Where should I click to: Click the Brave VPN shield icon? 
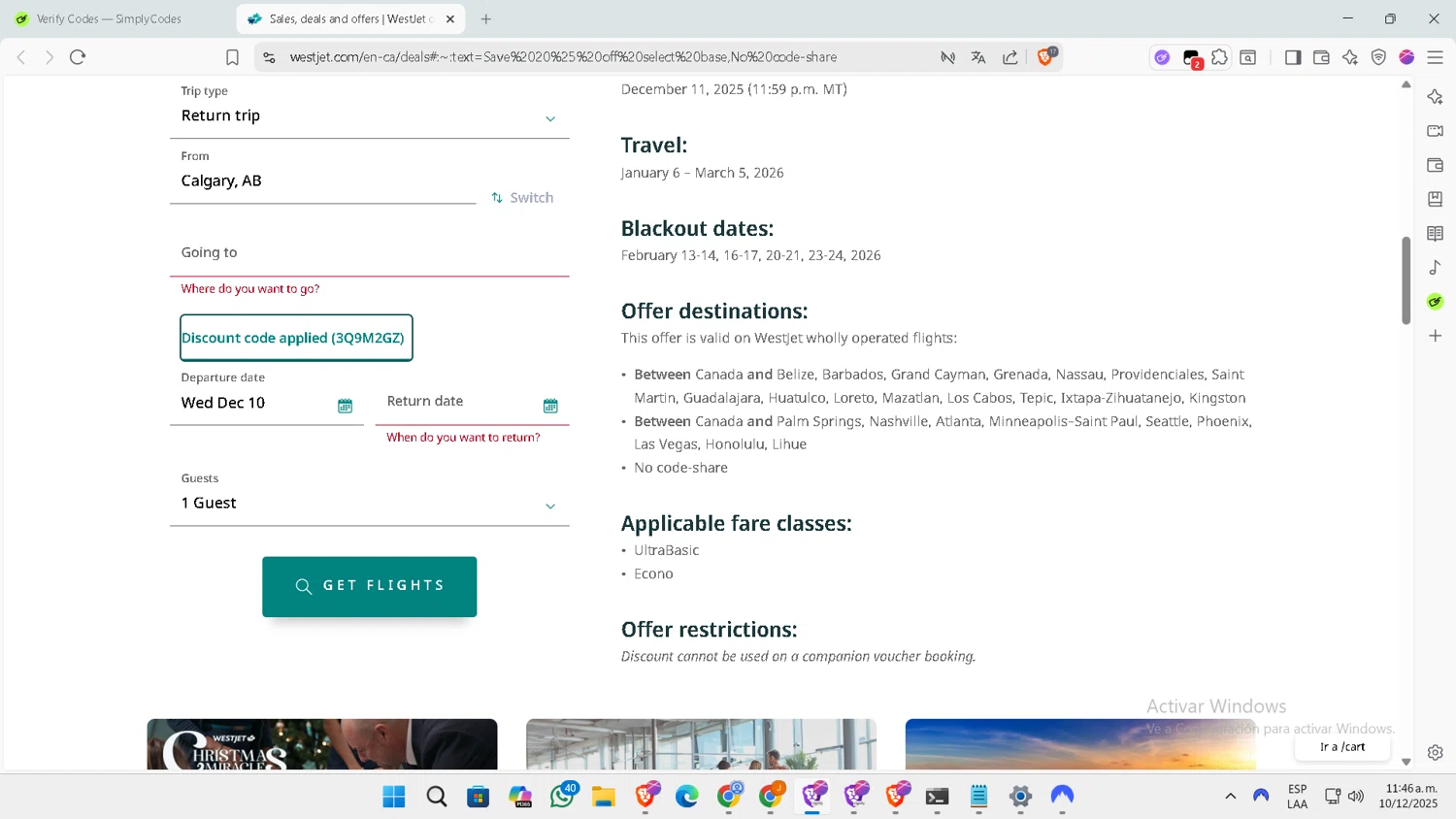tap(1378, 57)
